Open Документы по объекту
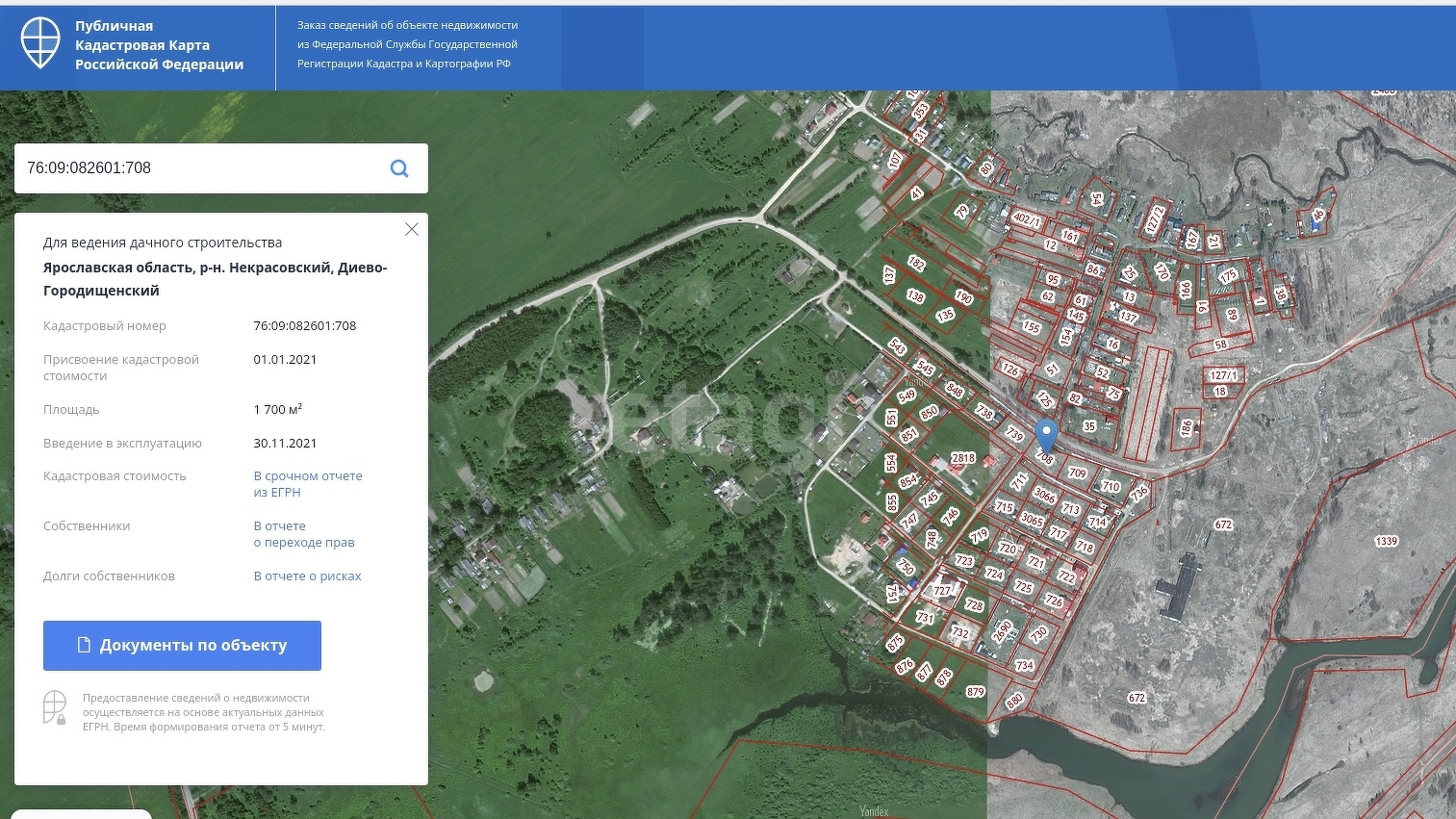The width and height of the screenshot is (1456, 819). (x=182, y=646)
